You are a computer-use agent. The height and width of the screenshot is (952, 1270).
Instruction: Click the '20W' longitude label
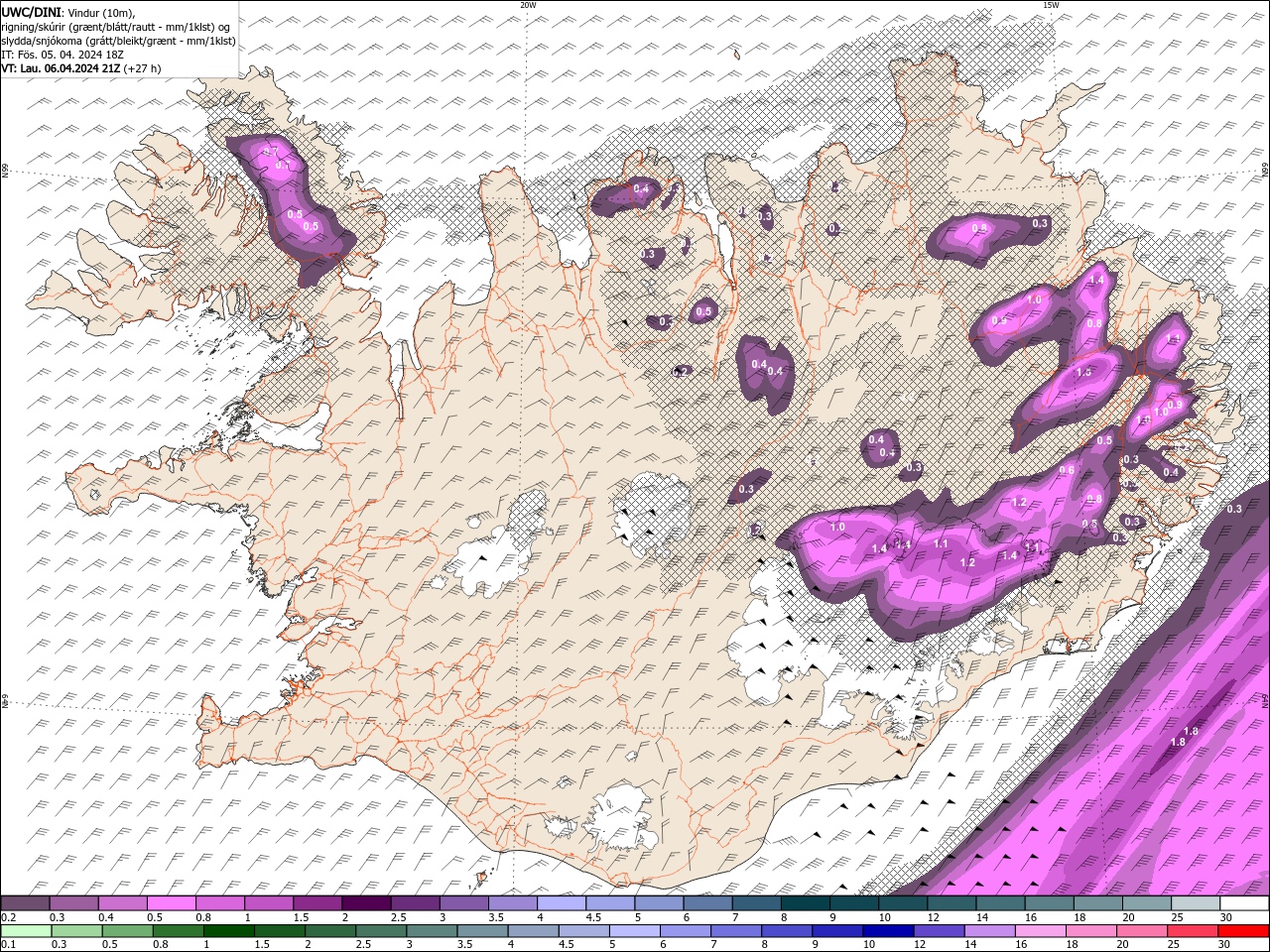528,5
